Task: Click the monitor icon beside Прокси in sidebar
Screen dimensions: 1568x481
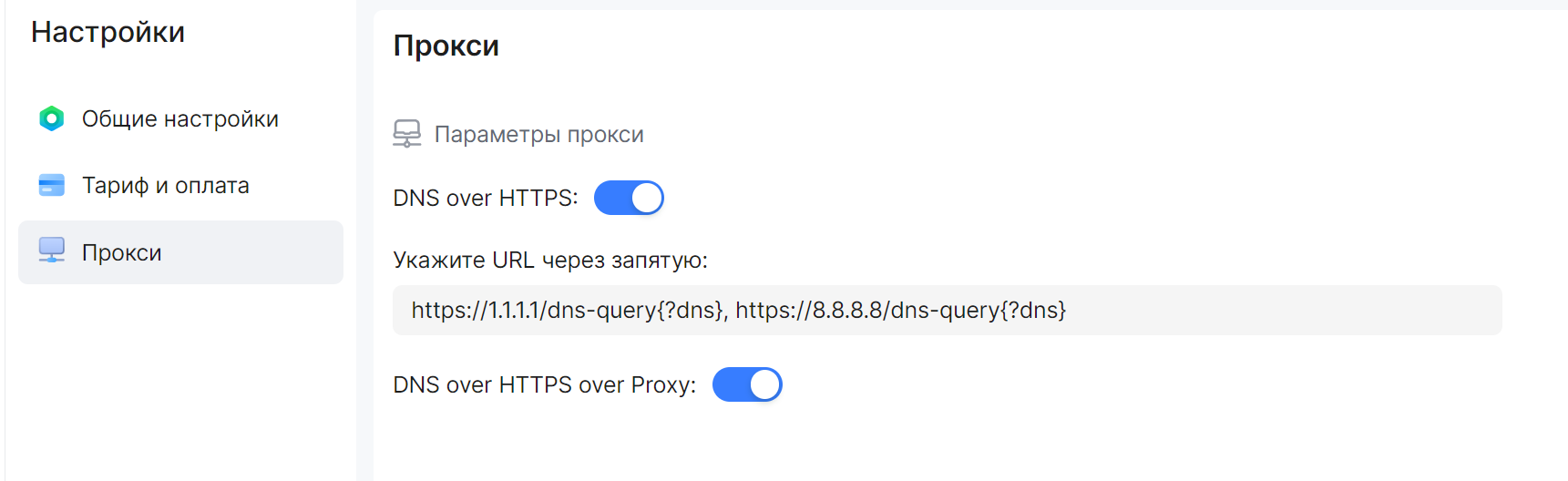Action: click(52, 251)
